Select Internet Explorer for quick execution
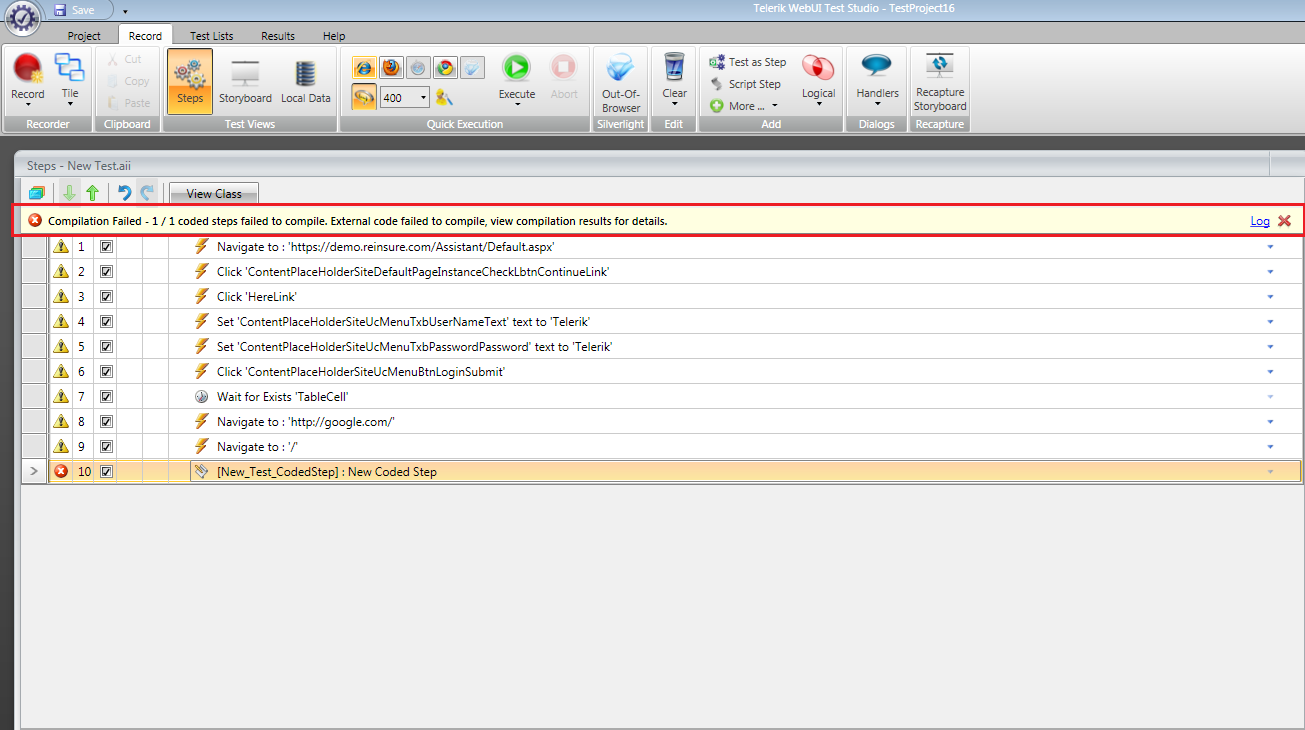 pos(364,68)
